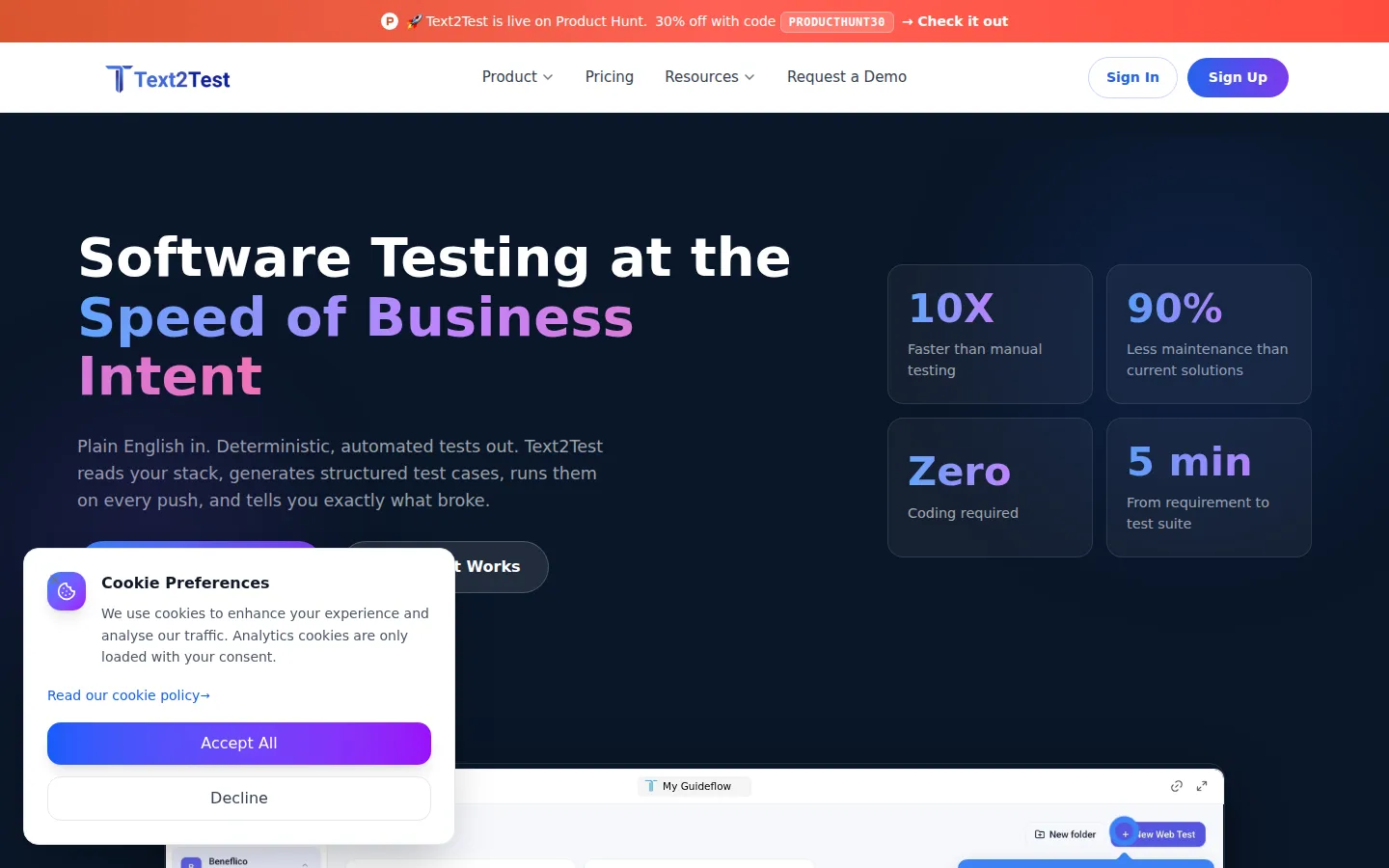Viewport: 1389px width, 868px height.
Task: Click the My Guideflow title tab
Action: tap(694, 786)
